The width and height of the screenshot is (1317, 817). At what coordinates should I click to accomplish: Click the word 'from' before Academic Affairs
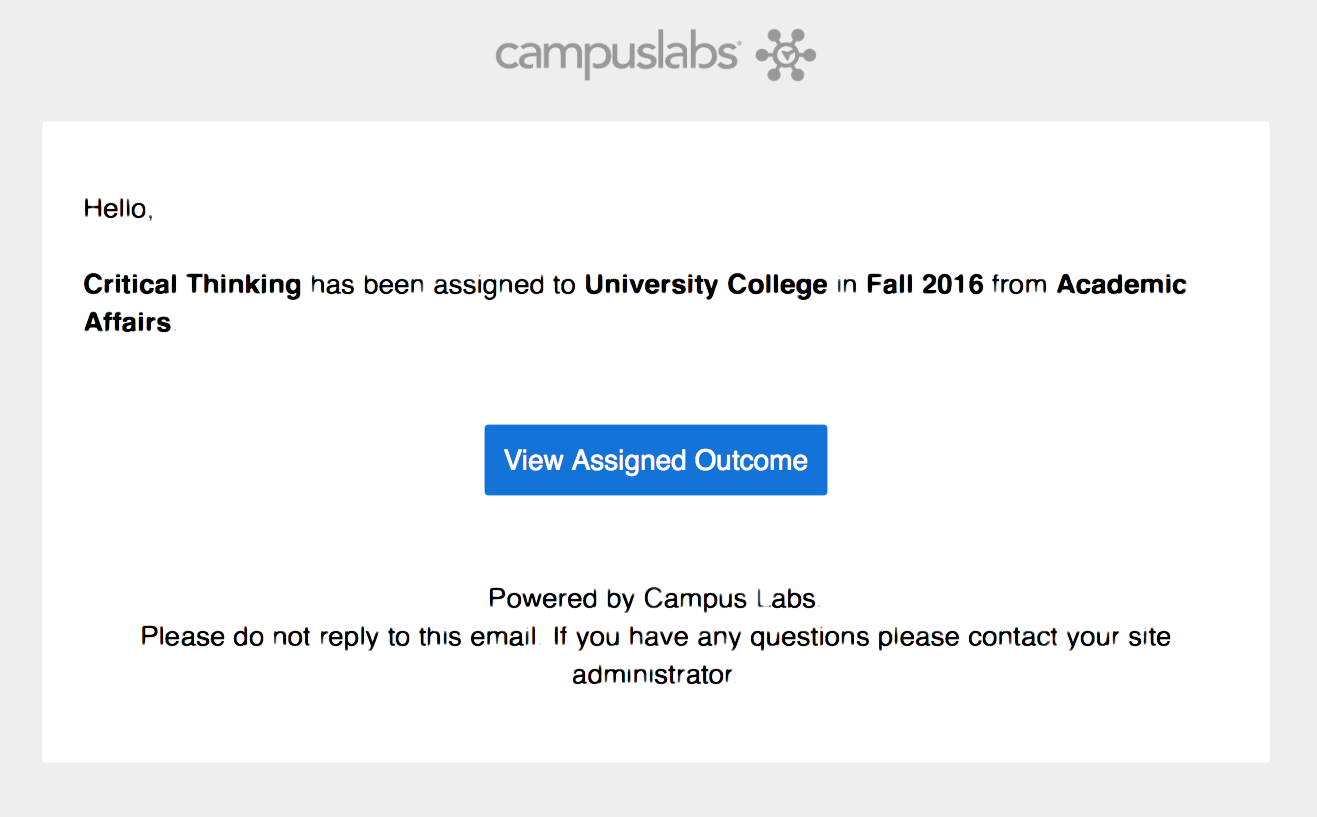coord(1020,286)
